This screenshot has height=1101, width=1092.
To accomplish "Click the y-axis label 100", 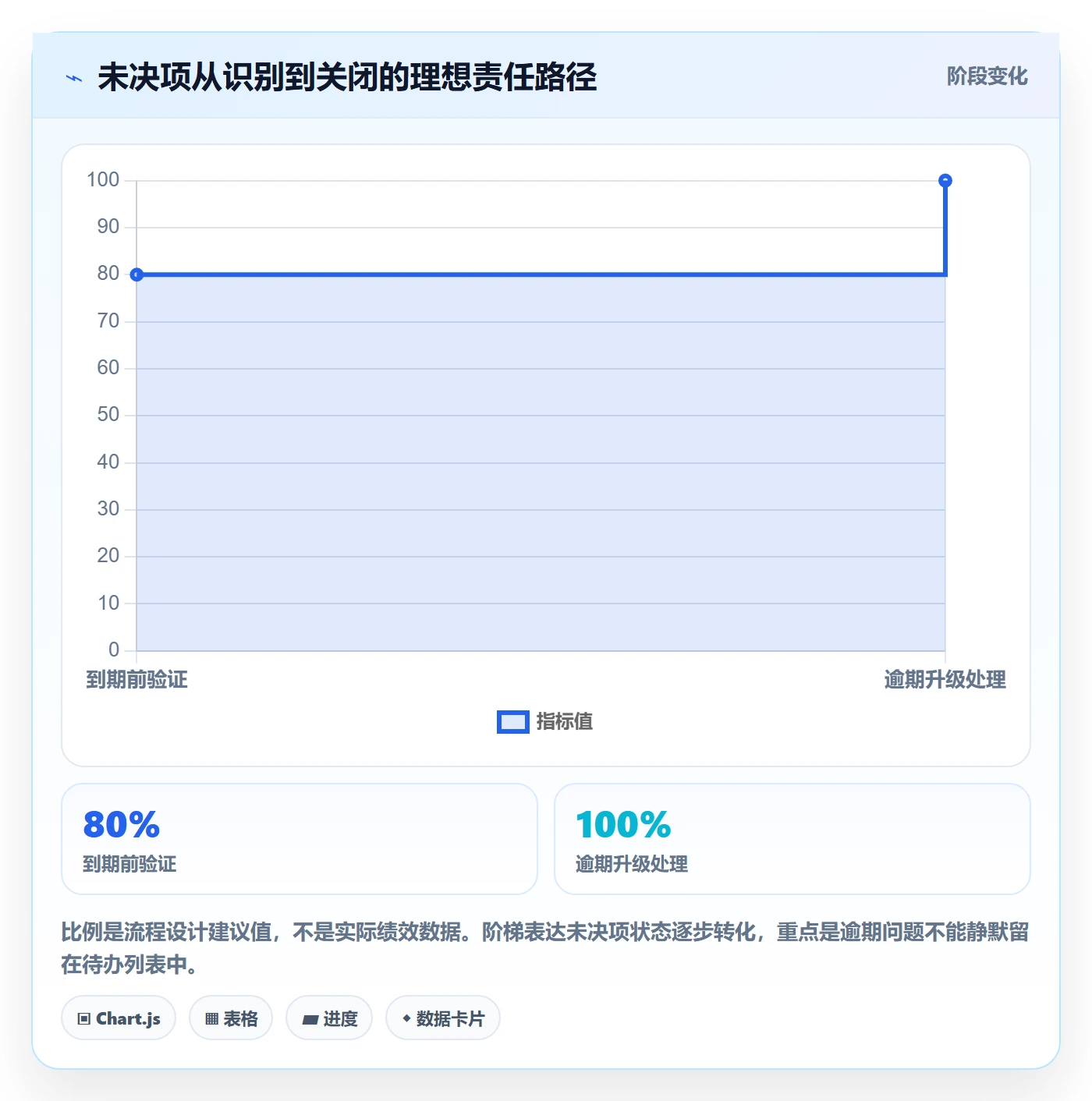I will (x=103, y=180).
